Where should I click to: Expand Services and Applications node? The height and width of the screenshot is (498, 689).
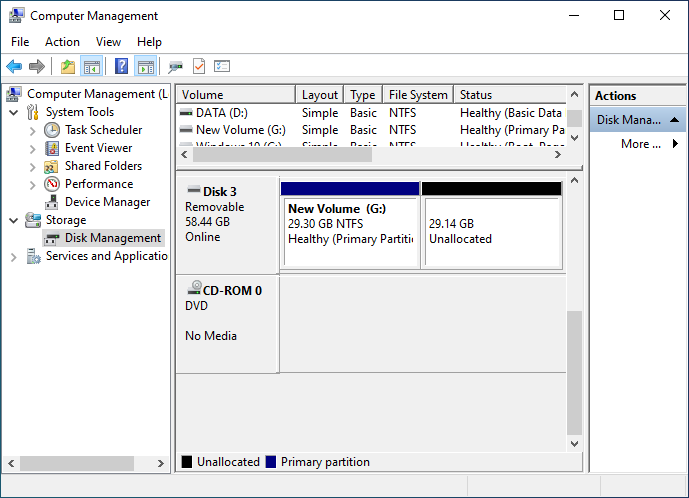coord(14,257)
